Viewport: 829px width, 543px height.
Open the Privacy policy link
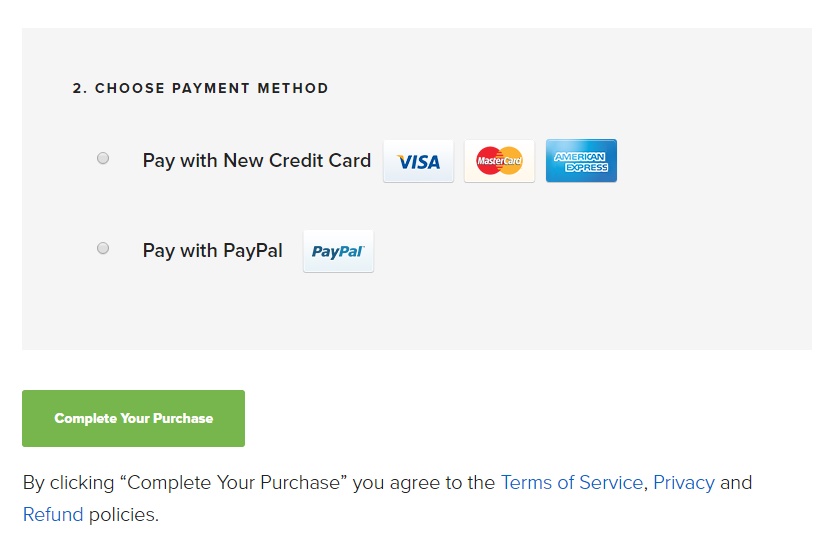tap(684, 483)
